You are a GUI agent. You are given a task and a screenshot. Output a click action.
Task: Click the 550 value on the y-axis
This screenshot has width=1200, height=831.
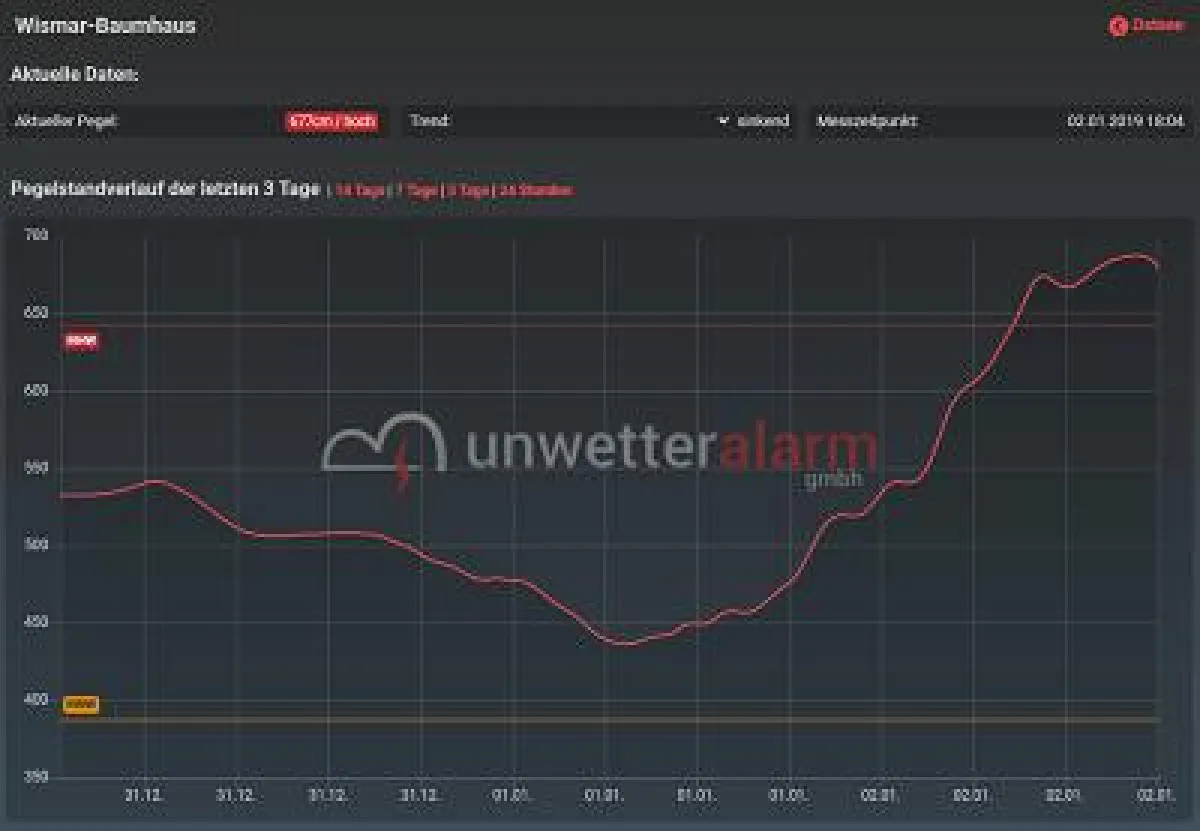coord(36,468)
